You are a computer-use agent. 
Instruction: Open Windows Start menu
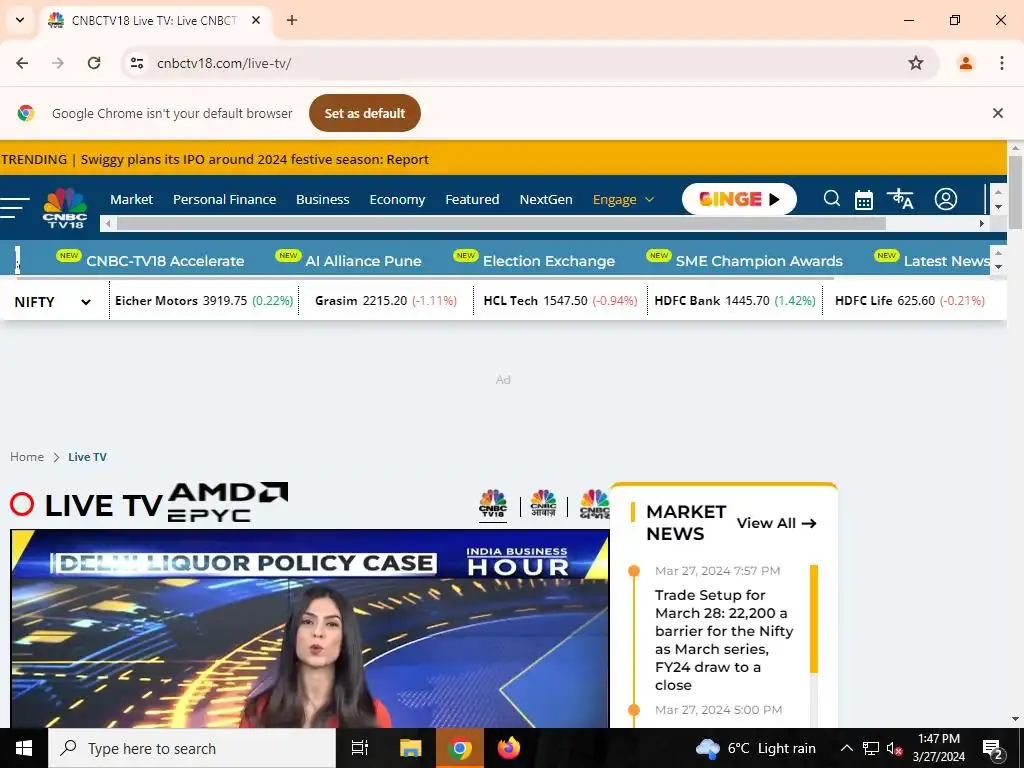(24, 748)
